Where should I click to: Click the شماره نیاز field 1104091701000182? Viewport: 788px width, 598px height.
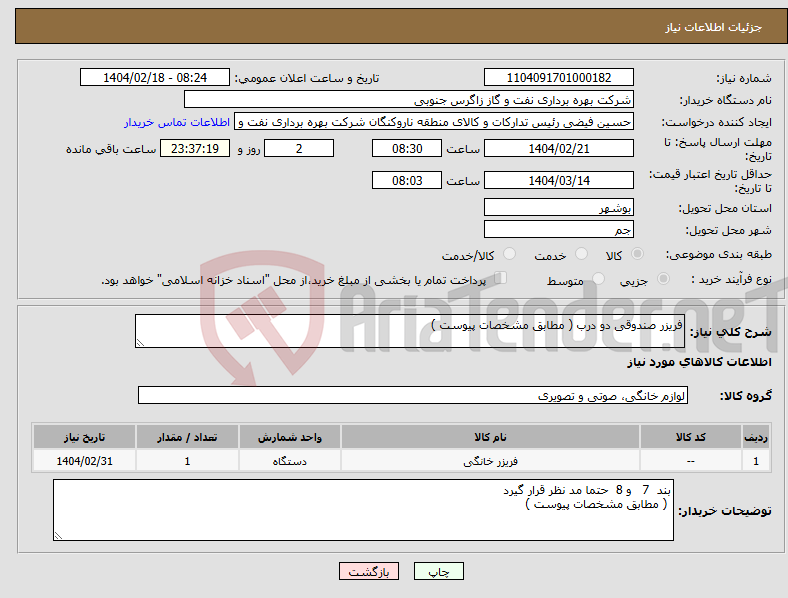[x=558, y=77]
